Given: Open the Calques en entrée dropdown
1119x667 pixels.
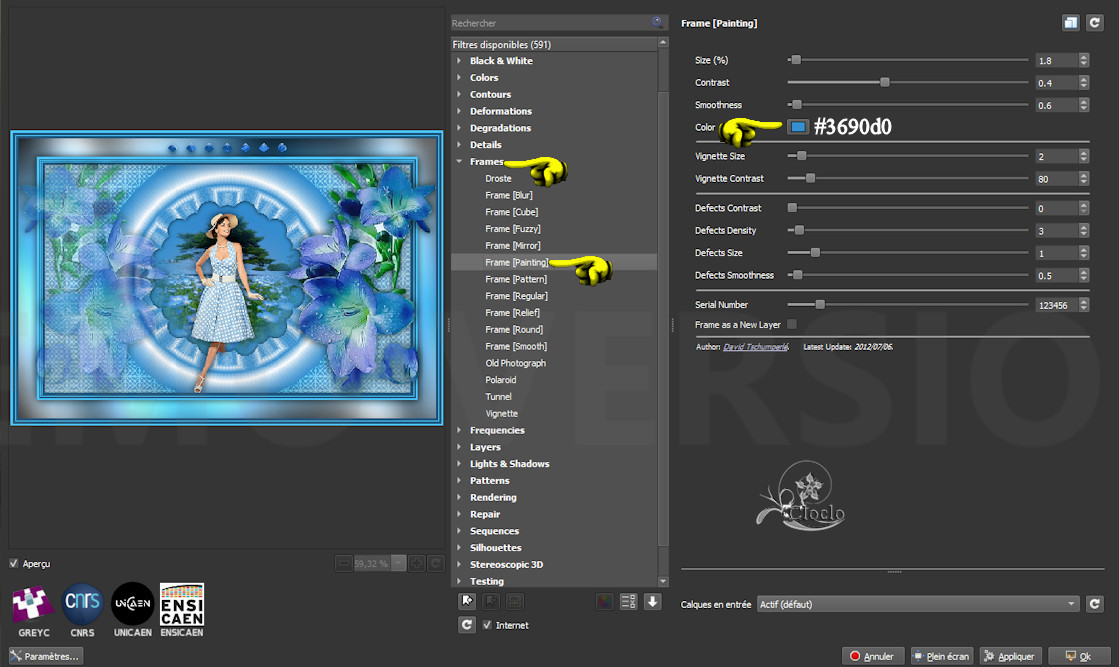Looking at the screenshot, I should pos(917,604).
